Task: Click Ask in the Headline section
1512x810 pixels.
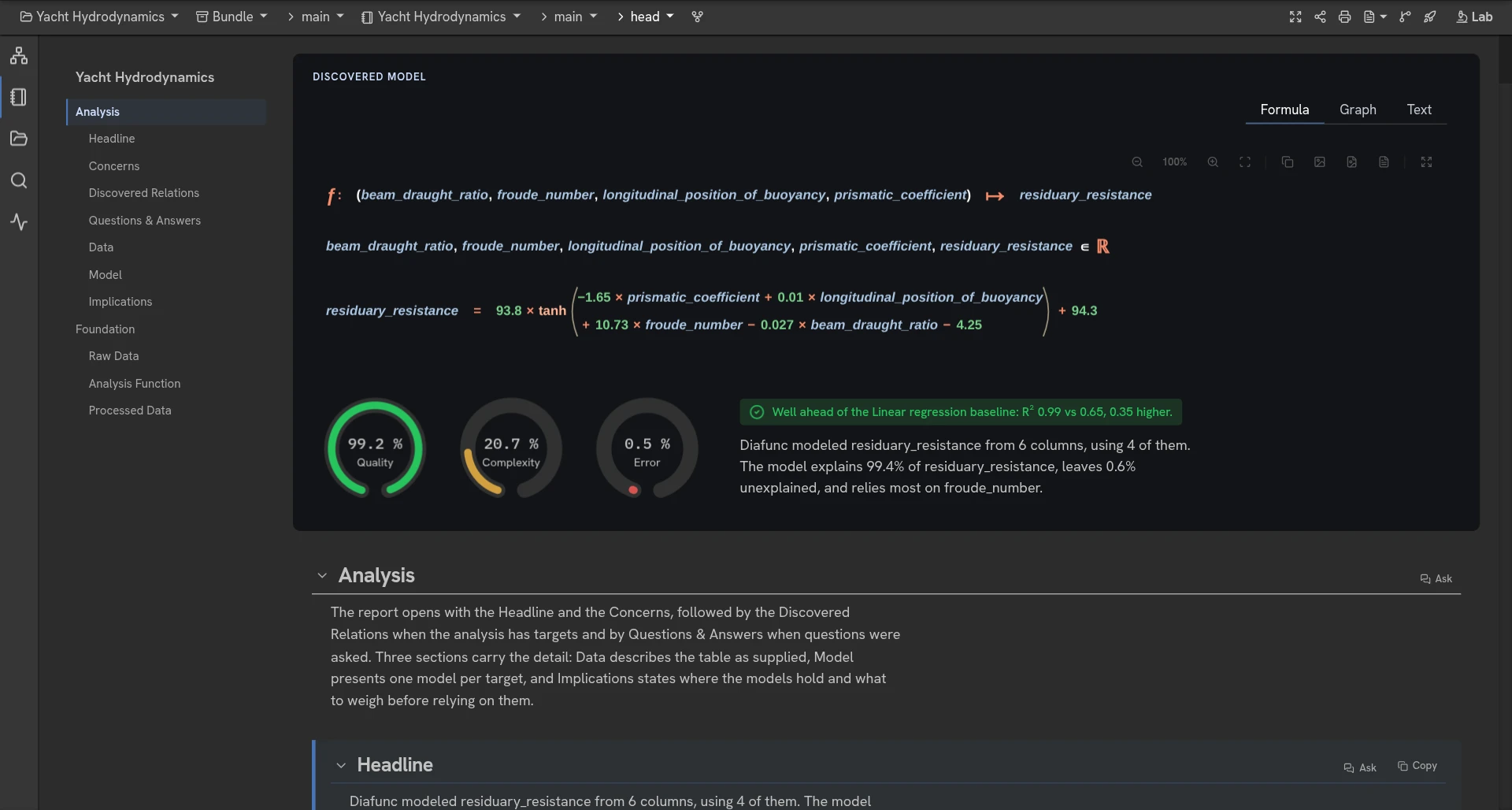Action: [x=1360, y=767]
